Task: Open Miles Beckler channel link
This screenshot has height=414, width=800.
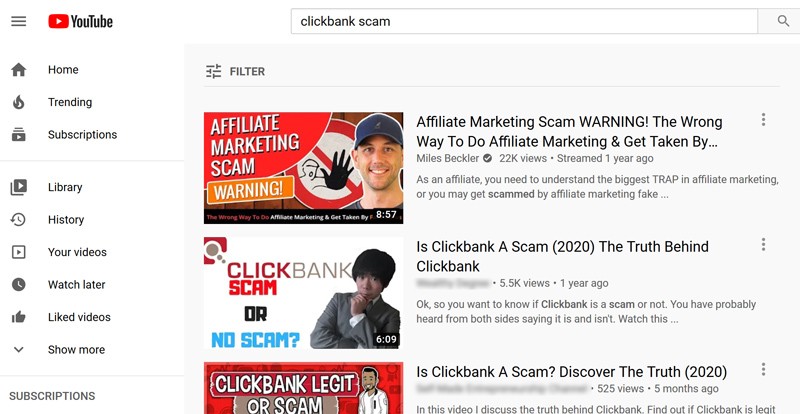Action: tap(447, 158)
